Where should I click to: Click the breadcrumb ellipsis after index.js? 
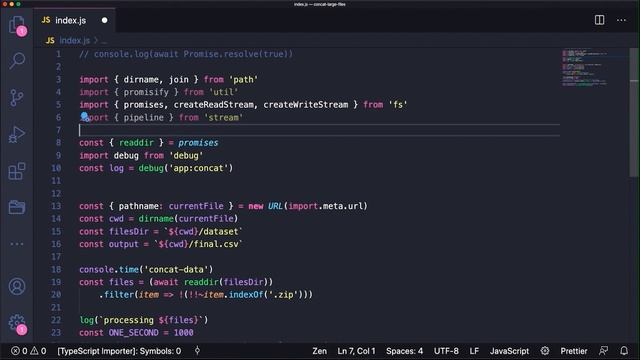(104, 41)
